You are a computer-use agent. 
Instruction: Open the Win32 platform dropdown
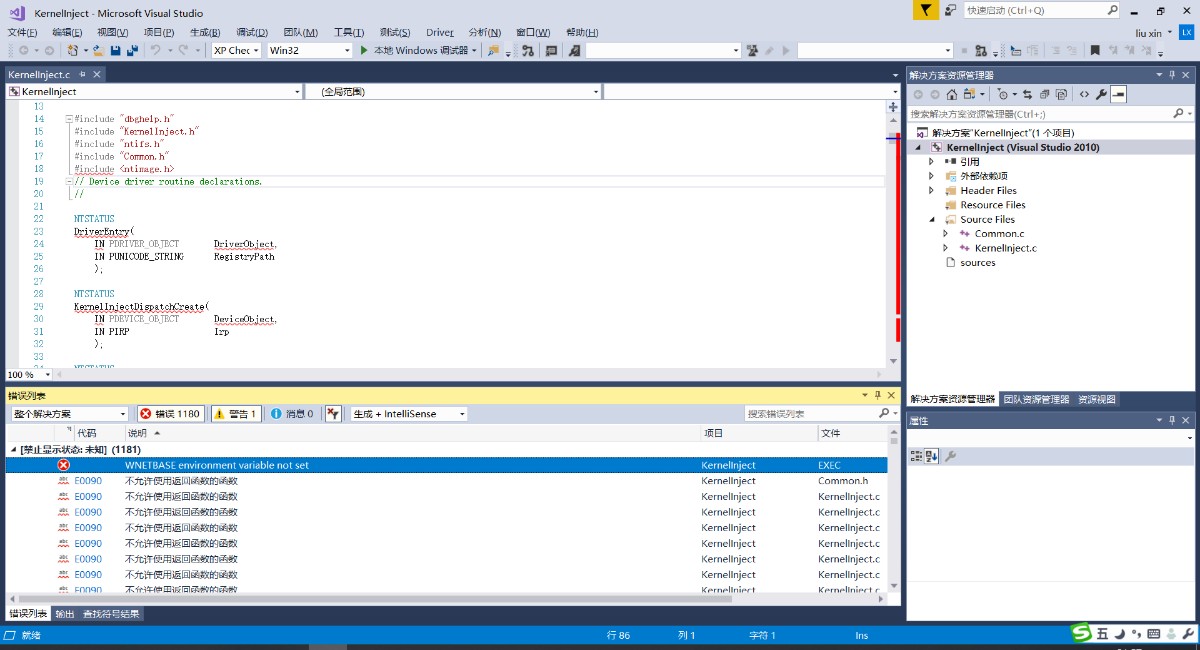pyautogui.click(x=310, y=50)
